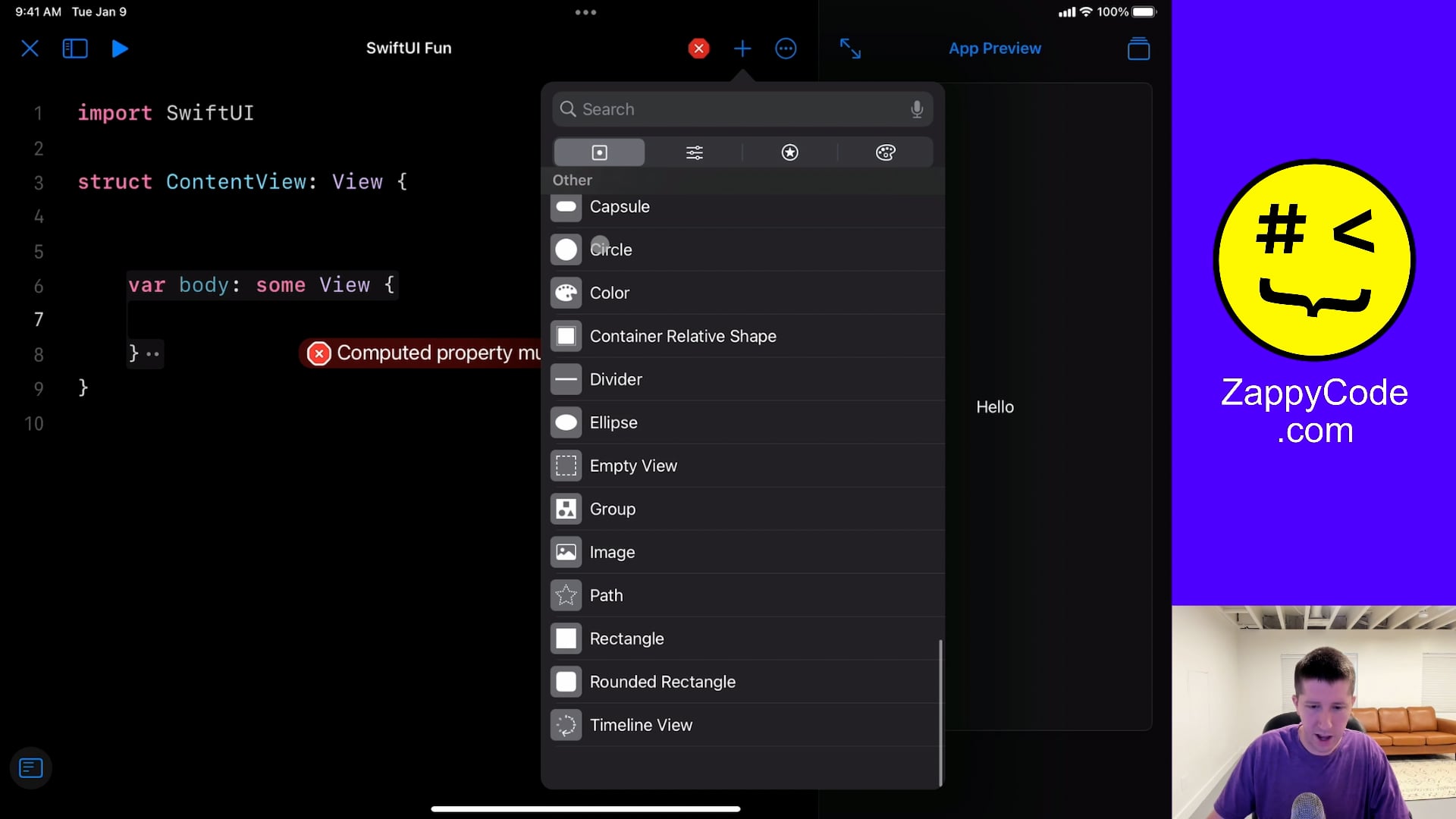Click the Container Relative Shape icon

coord(566,336)
